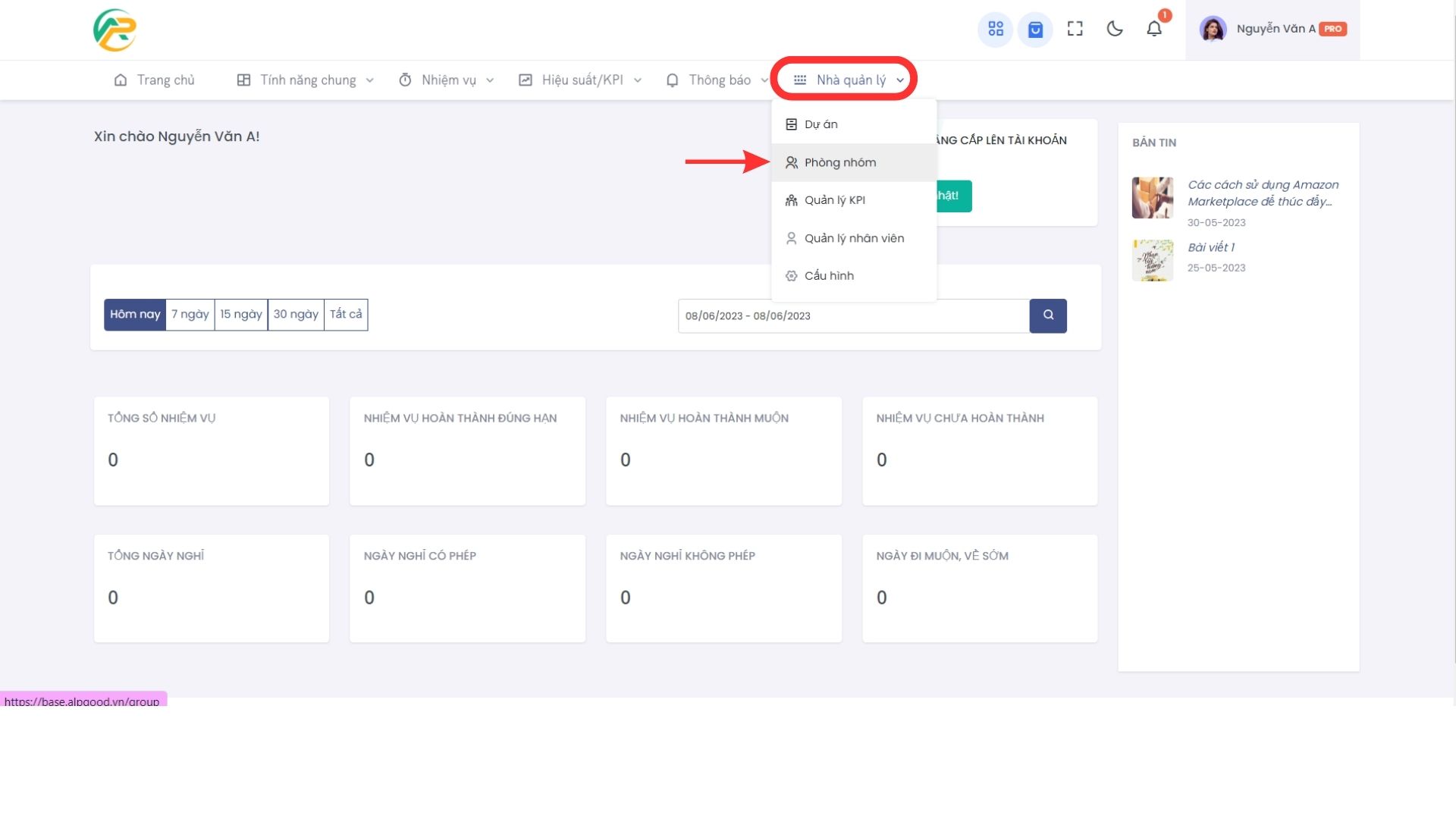Click the PRO badge beside username

pos(1332,29)
